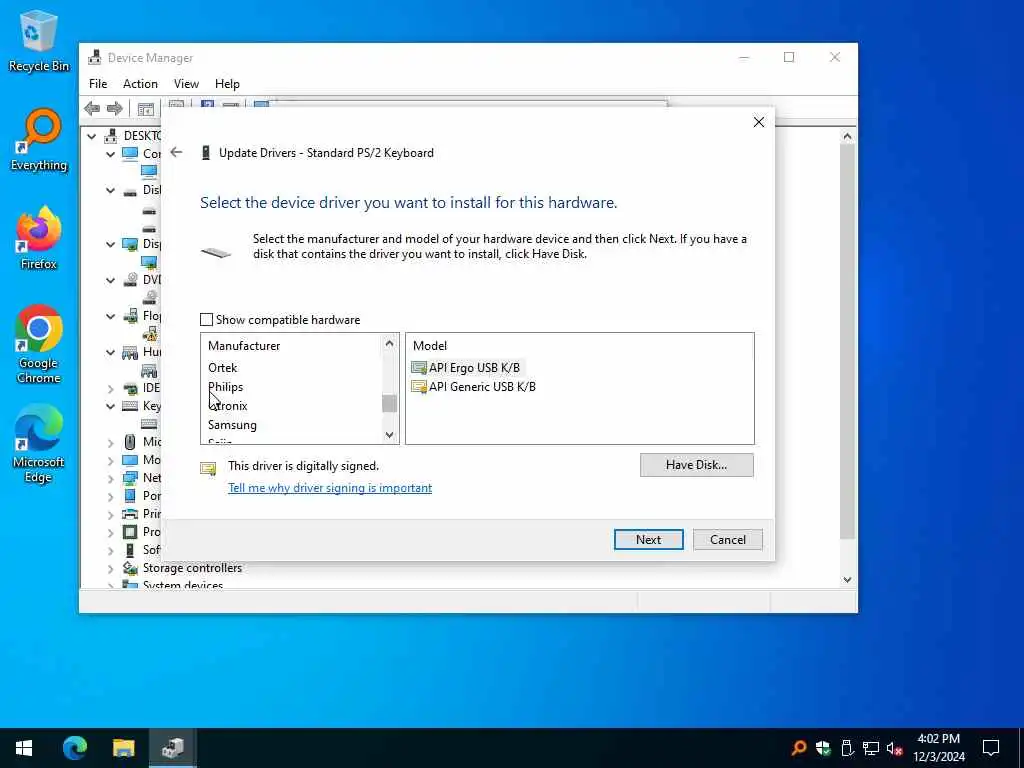Click the Keyboards category icon

[x=130, y=406]
